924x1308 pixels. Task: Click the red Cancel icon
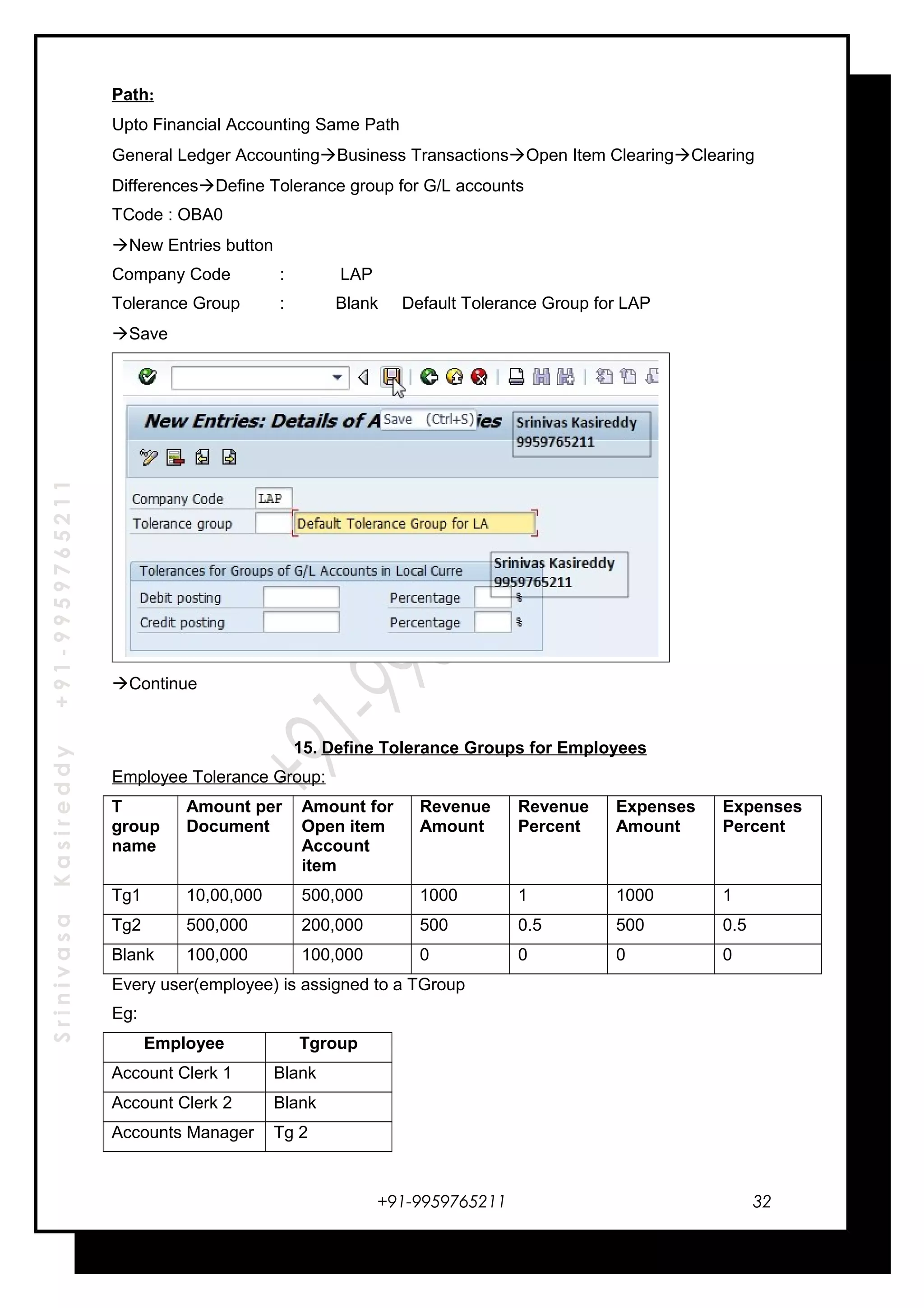[479, 376]
